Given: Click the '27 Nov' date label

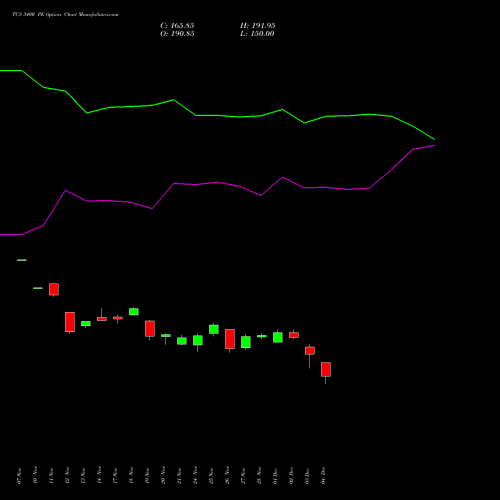Looking at the screenshot, I should (243, 476).
